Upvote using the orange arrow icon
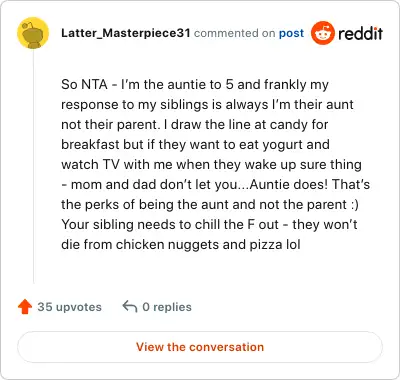 point(25,307)
